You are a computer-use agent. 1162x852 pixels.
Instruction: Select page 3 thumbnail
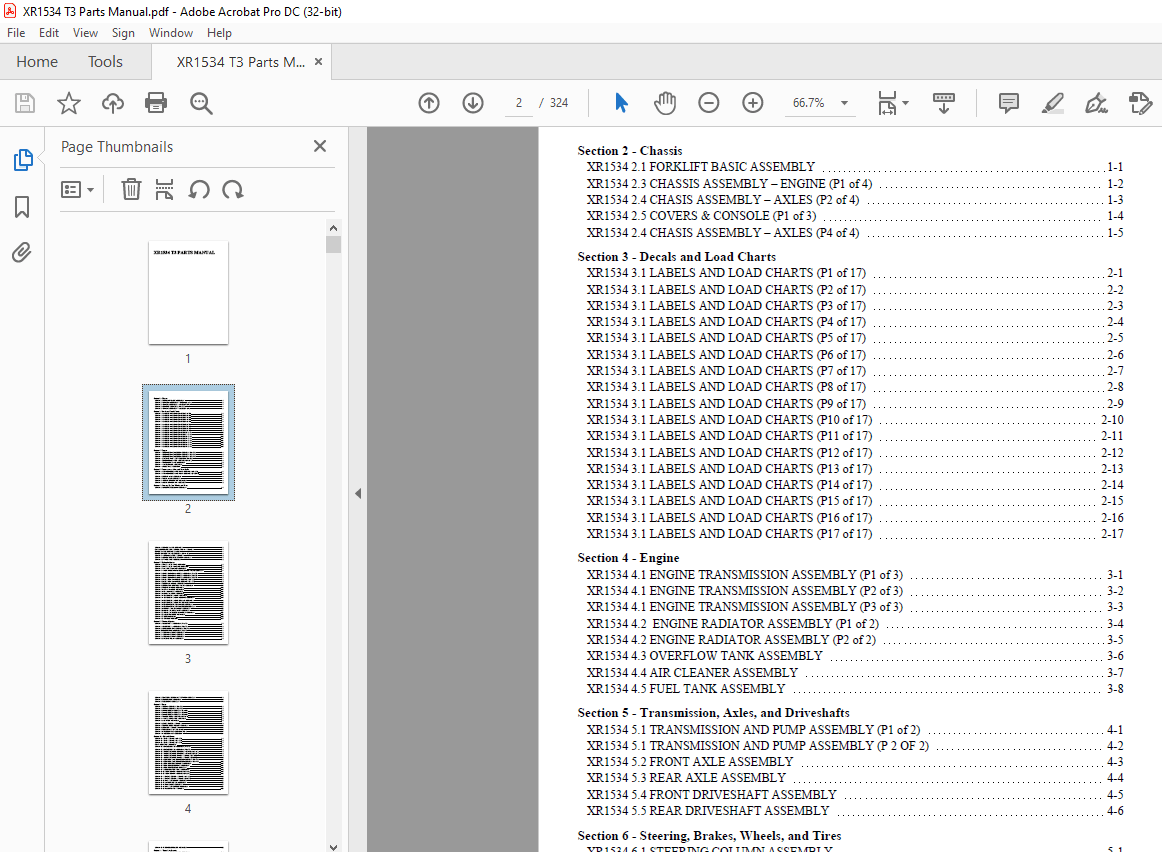[x=188, y=593]
